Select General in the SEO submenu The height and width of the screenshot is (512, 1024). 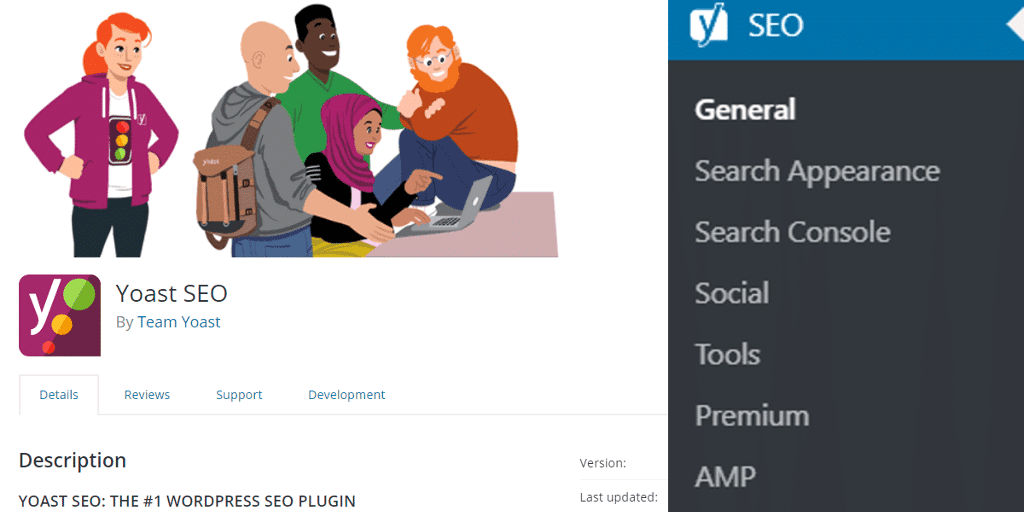[745, 110]
